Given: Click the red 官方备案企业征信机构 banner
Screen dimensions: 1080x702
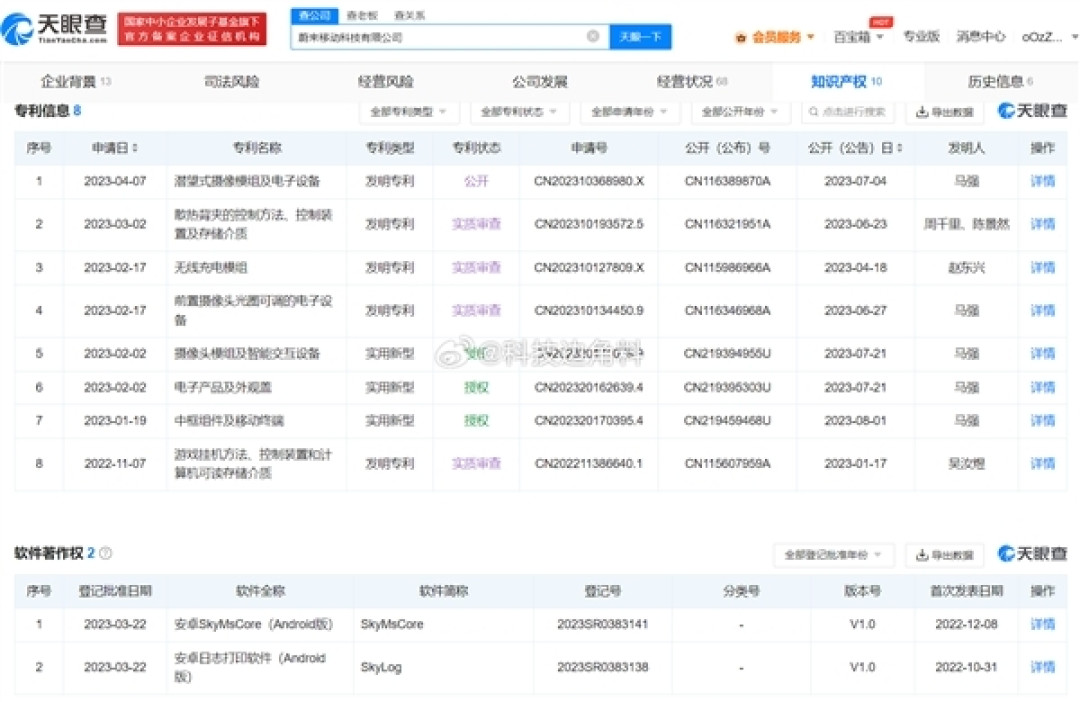Looking at the screenshot, I should tap(192, 29).
